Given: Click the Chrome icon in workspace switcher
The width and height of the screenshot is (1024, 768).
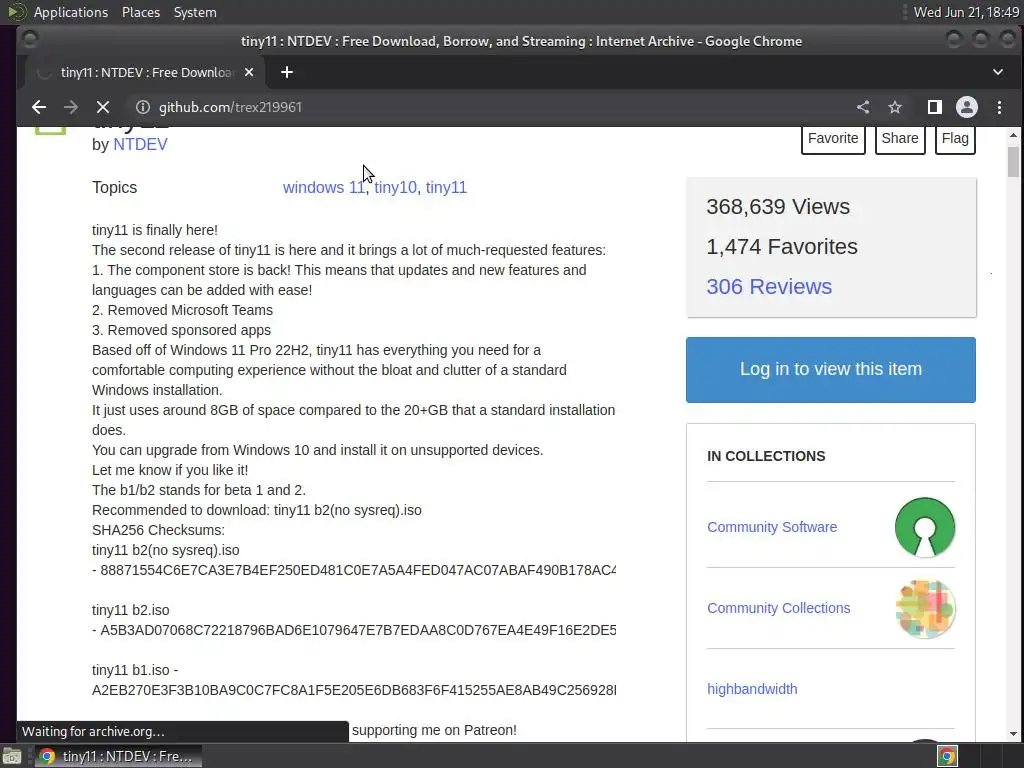Looking at the screenshot, I should pyautogui.click(x=948, y=756).
